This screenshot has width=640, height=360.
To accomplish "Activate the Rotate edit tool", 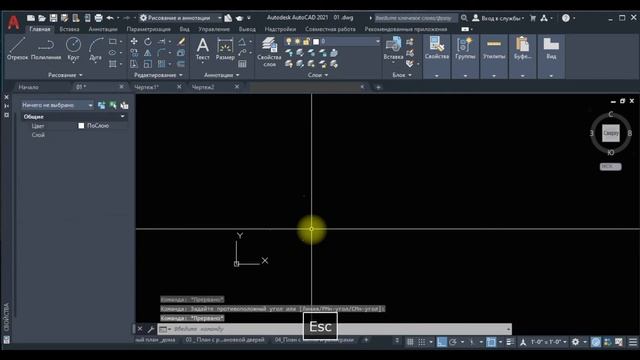I will (x=148, y=42).
